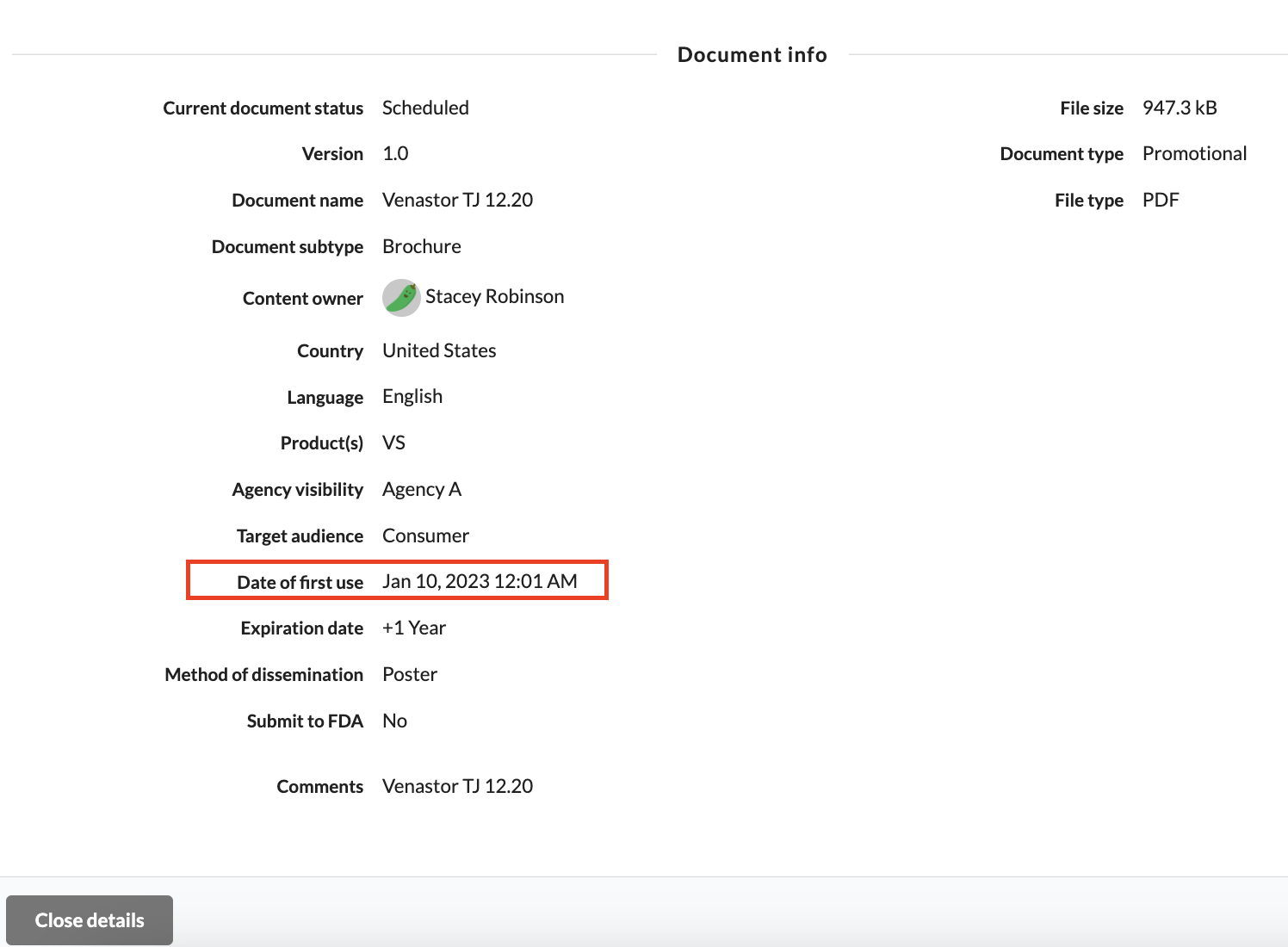Select the Stacey Robinson owner name

click(x=495, y=296)
